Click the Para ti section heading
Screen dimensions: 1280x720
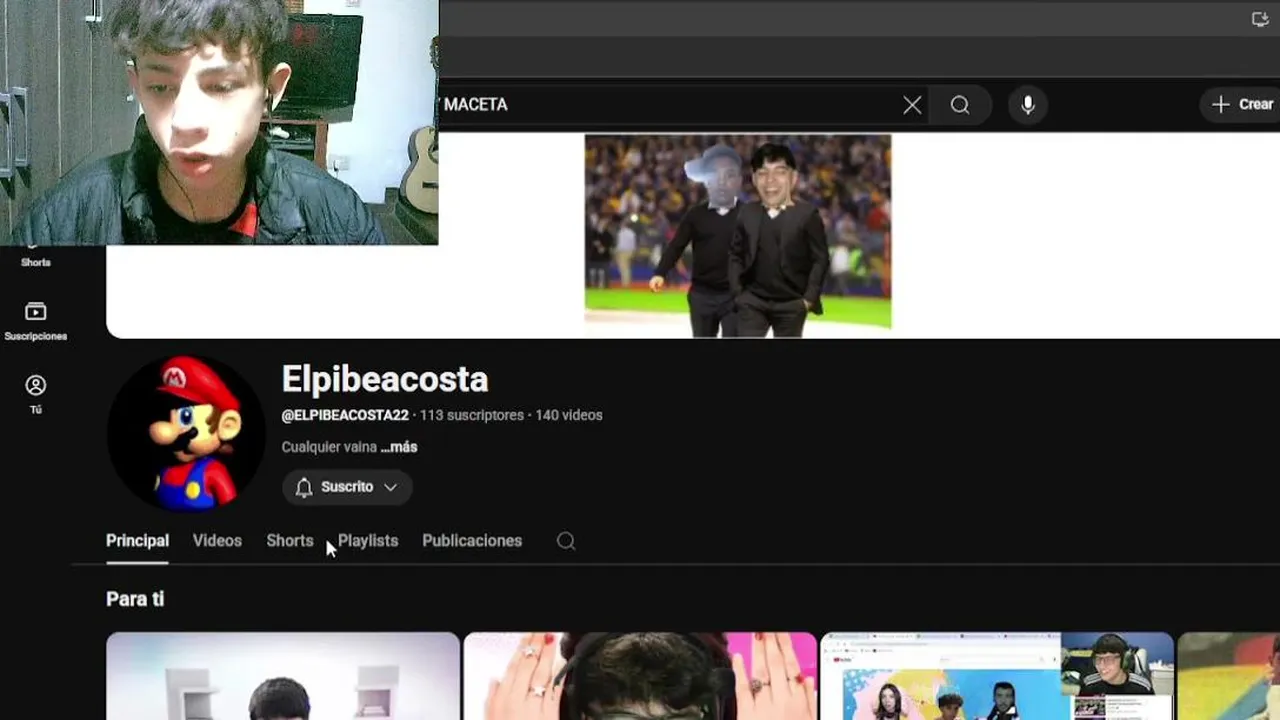[135, 599]
